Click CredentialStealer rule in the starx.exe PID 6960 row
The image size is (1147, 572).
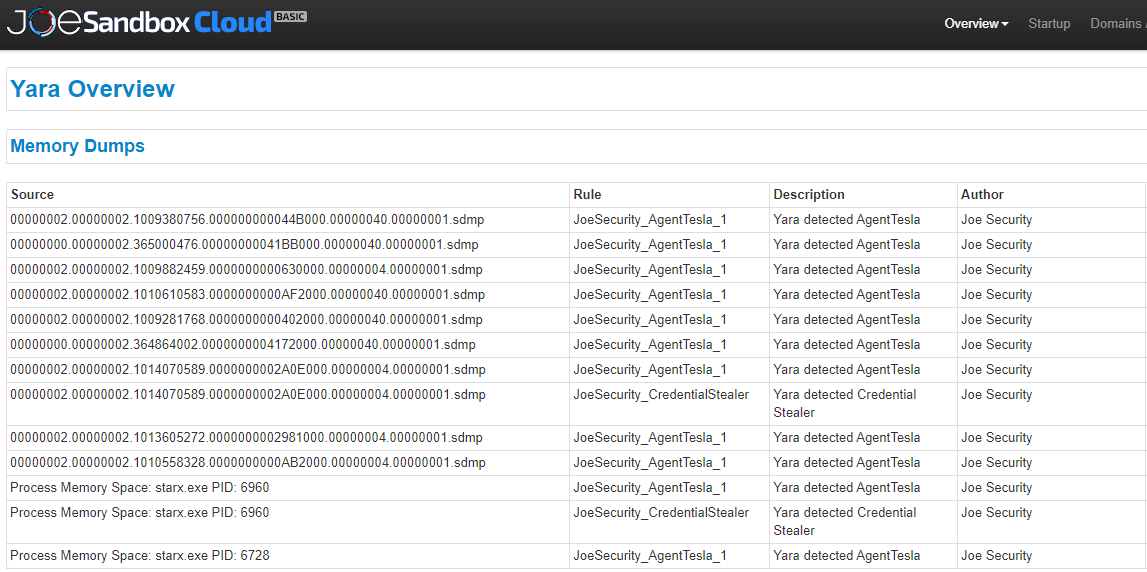point(661,512)
